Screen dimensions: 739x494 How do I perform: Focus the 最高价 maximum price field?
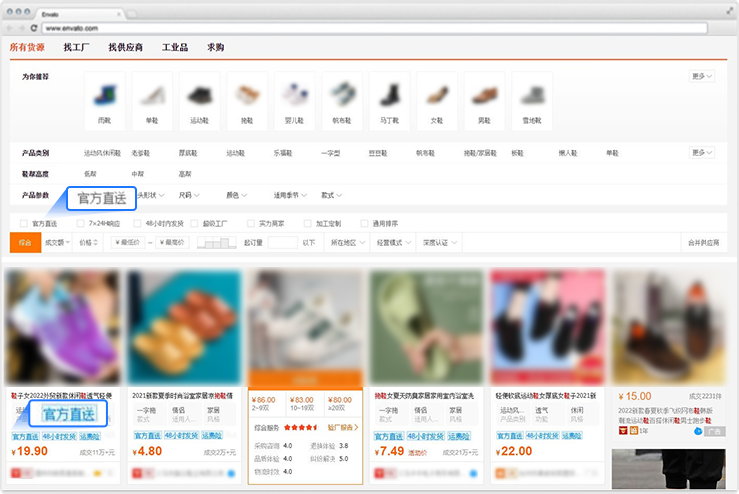click(172, 243)
